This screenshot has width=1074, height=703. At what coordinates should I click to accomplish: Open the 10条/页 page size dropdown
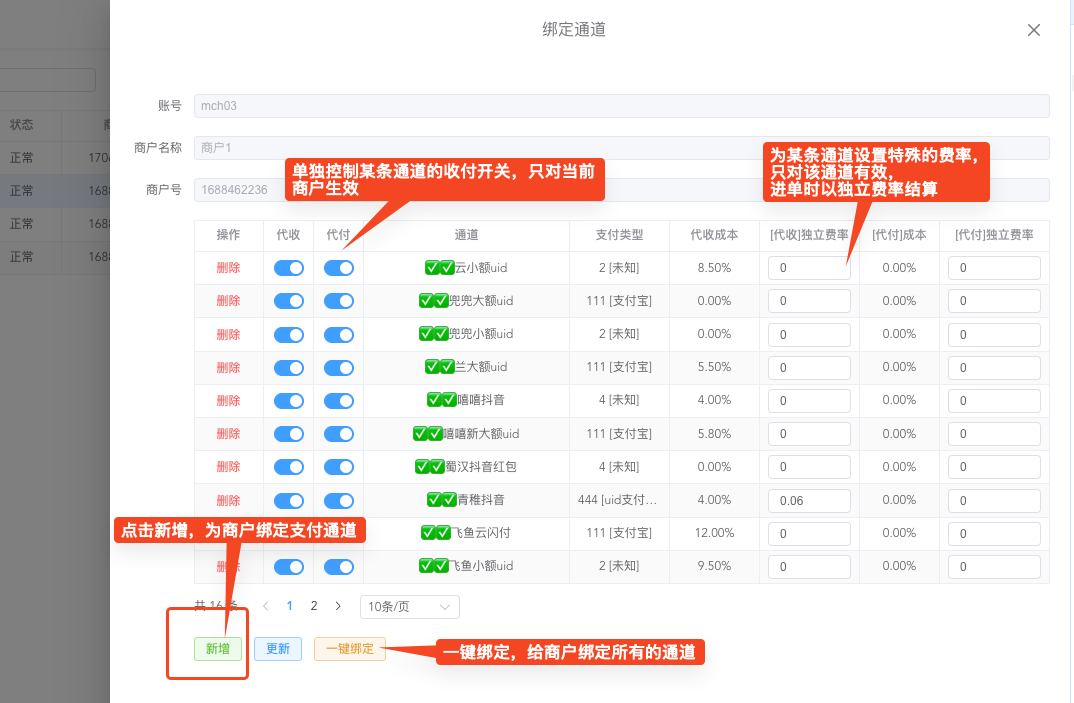pyautogui.click(x=409, y=606)
